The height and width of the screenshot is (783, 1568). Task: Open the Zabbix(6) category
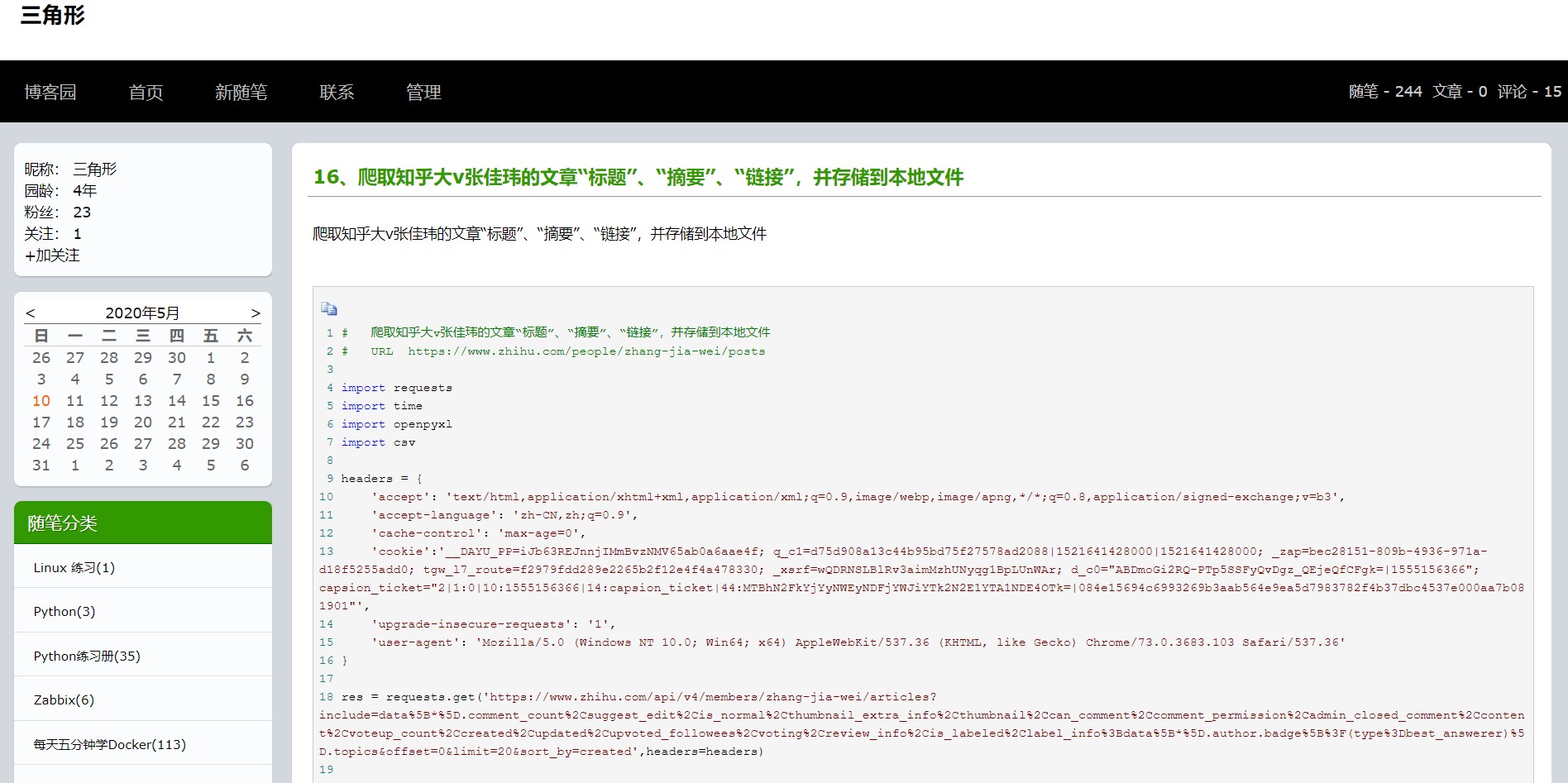[x=64, y=699]
